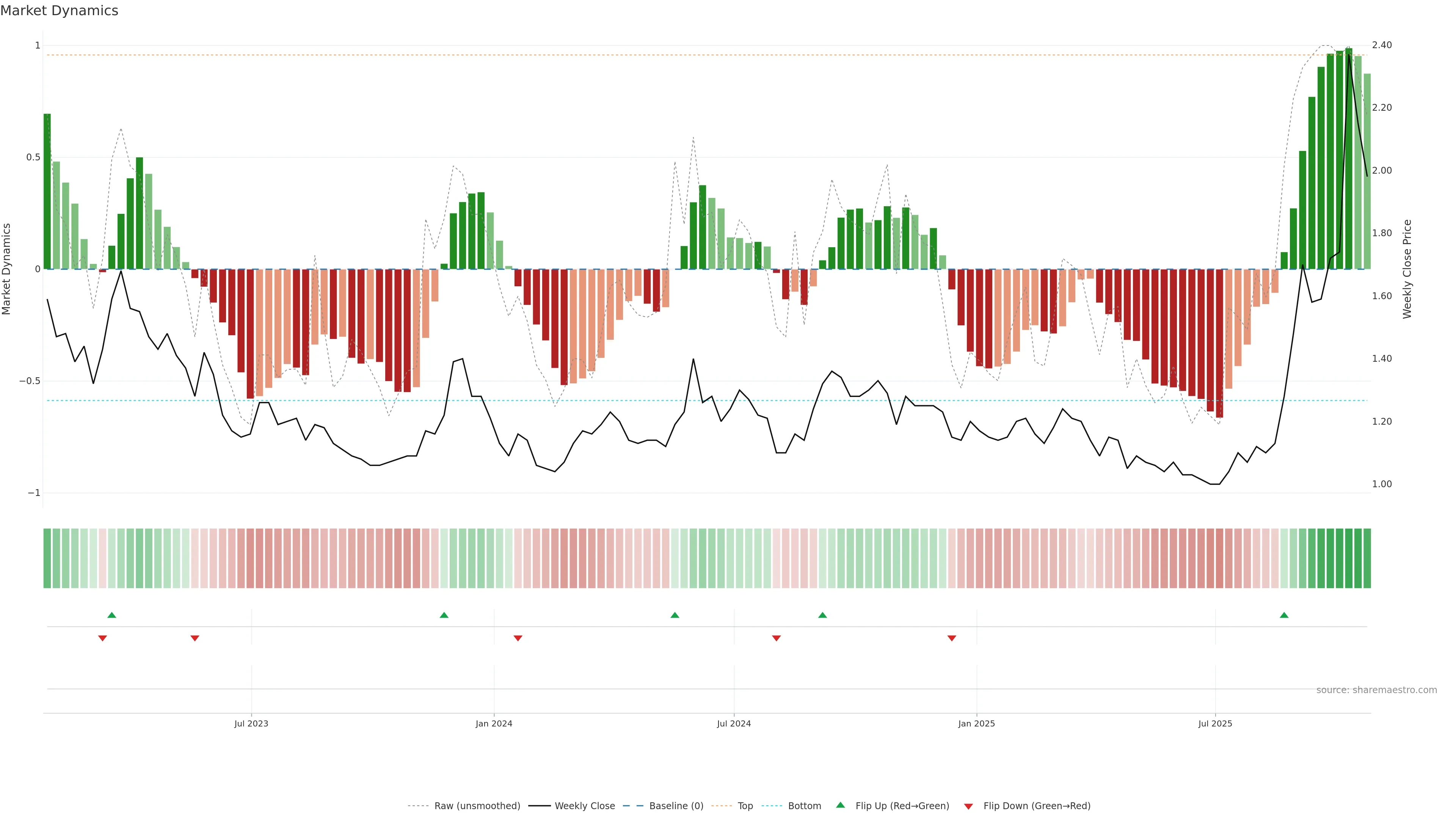Click flip-down marker after Jan 2024

click(518, 638)
